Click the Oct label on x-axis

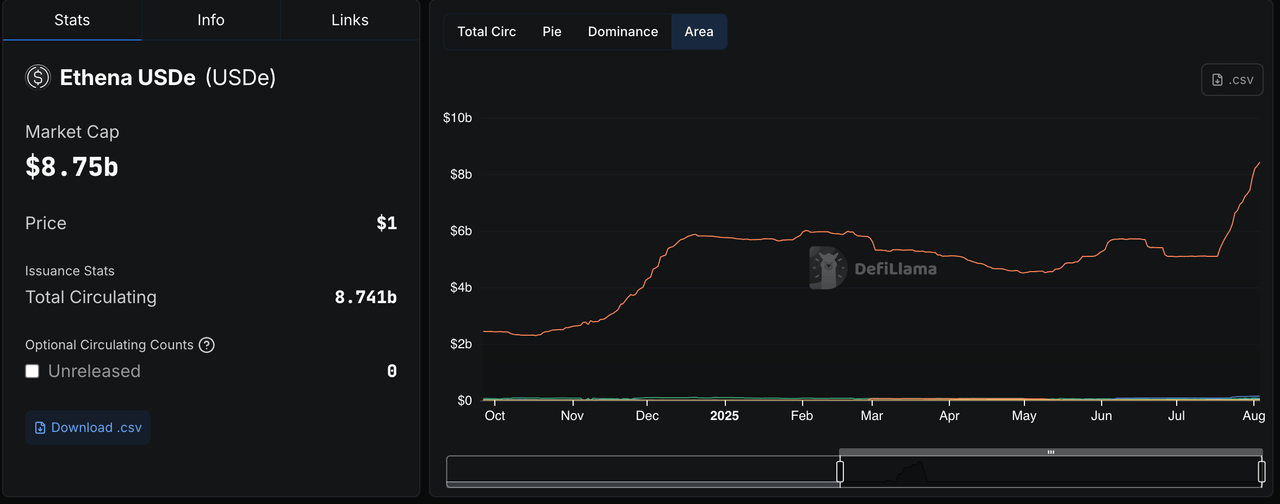(495, 415)
